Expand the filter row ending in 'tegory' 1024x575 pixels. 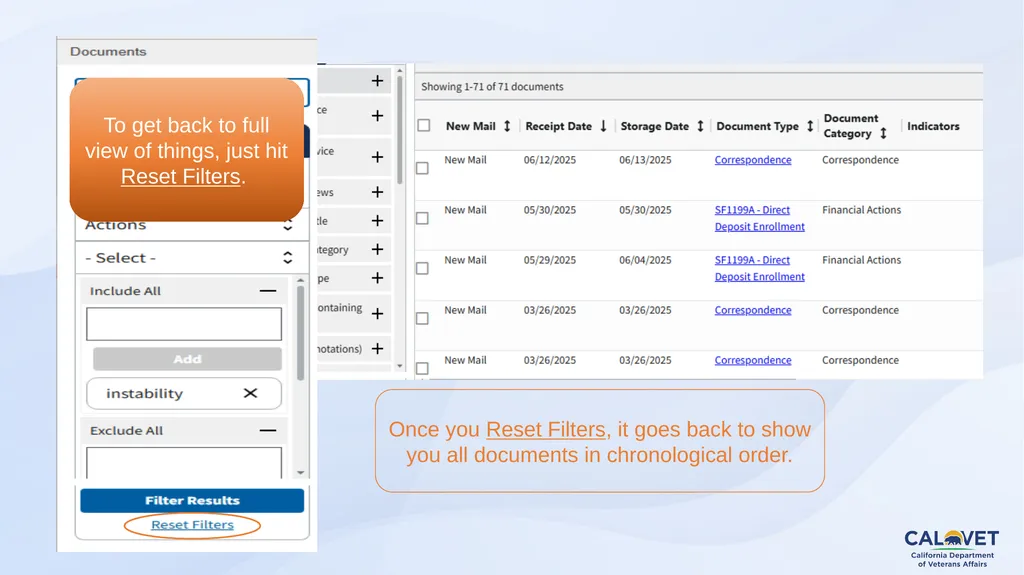click(x=377, y=250)
